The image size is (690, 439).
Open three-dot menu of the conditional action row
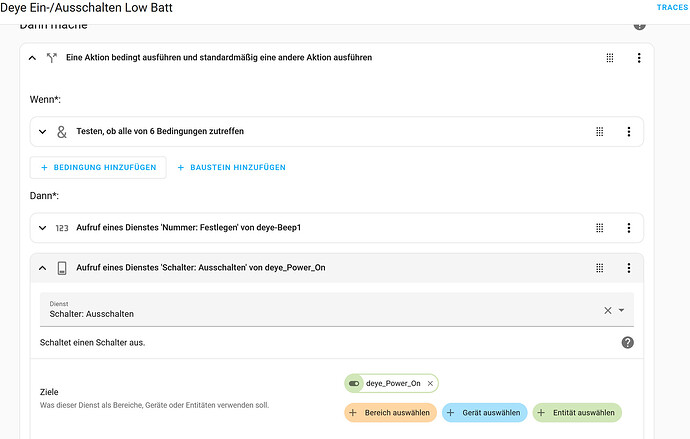tap(639, 58)
